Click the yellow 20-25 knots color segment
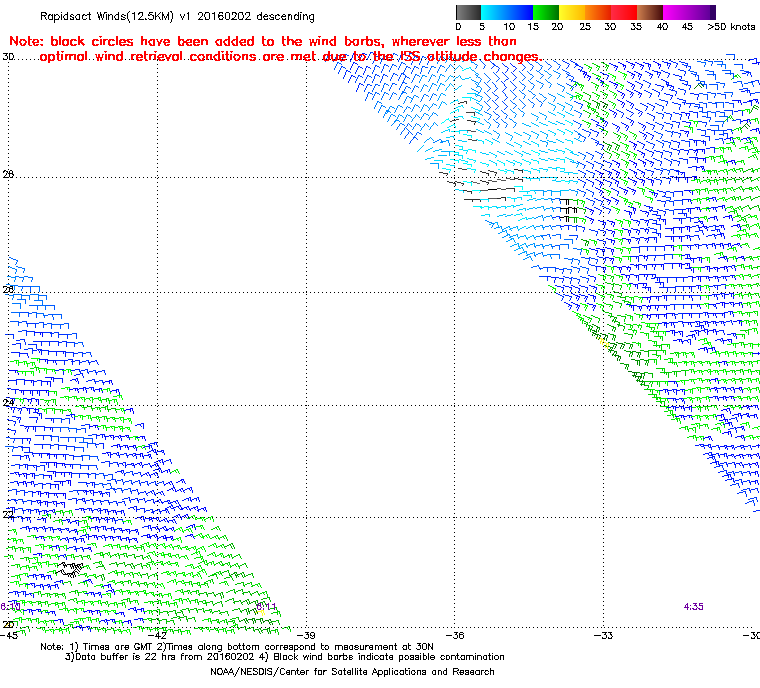The image size is (760, 688). [572, 12]
